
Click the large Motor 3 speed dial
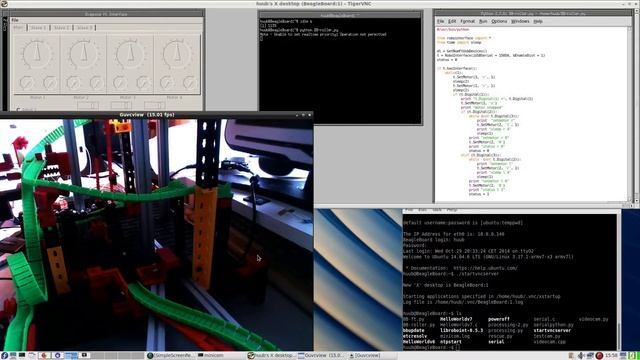(130, 54)
